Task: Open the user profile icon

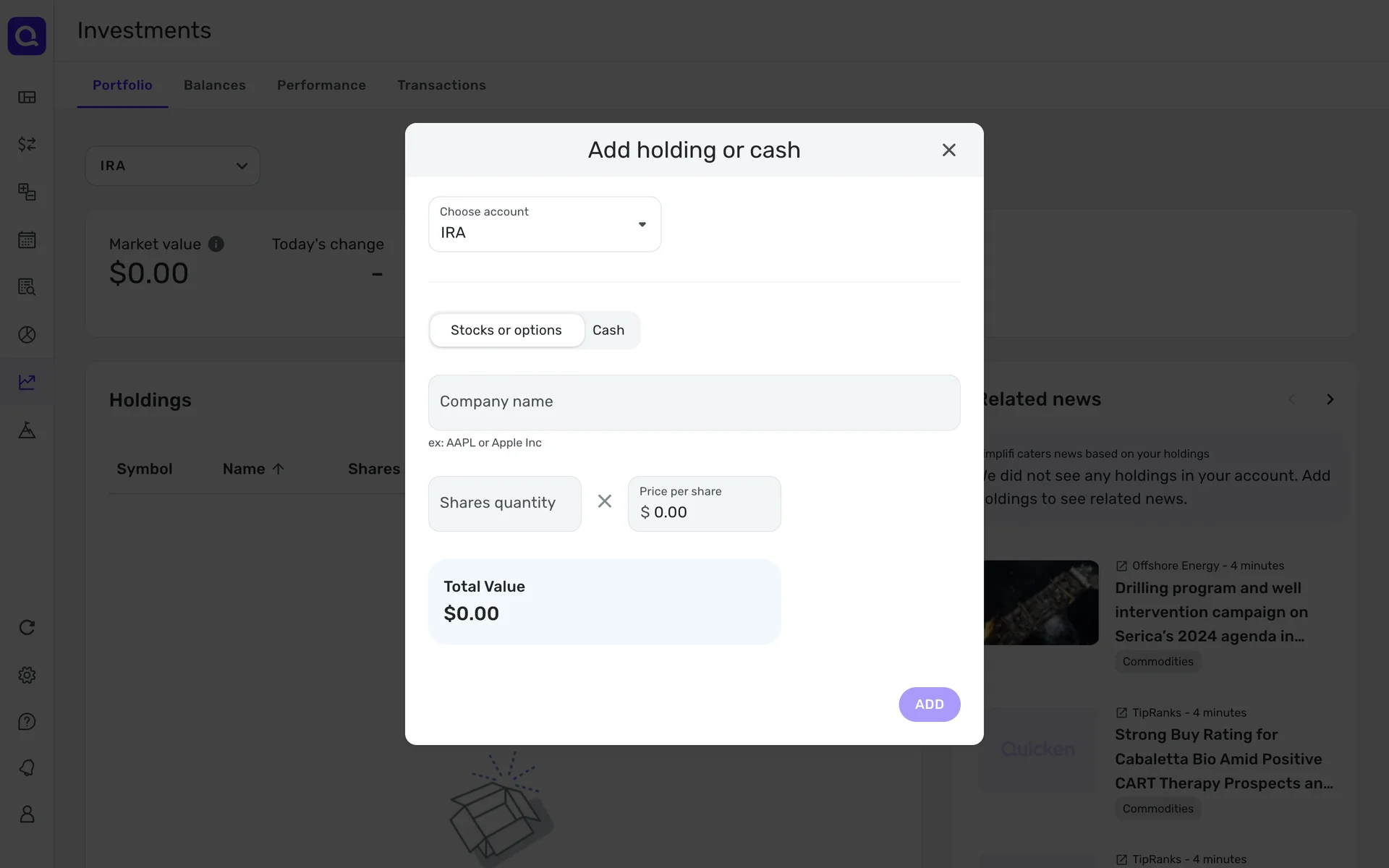Action: [x=27, y=814]
